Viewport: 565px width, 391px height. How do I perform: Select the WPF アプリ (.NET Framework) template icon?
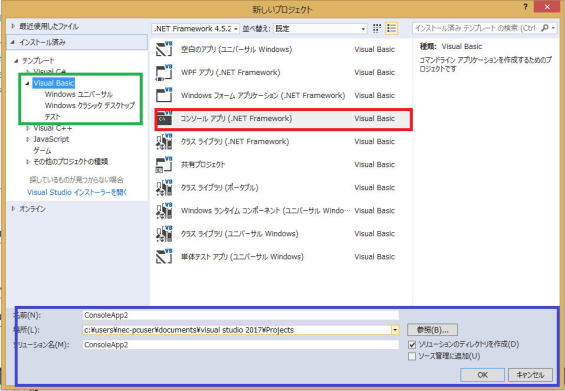tap(164, 72)
